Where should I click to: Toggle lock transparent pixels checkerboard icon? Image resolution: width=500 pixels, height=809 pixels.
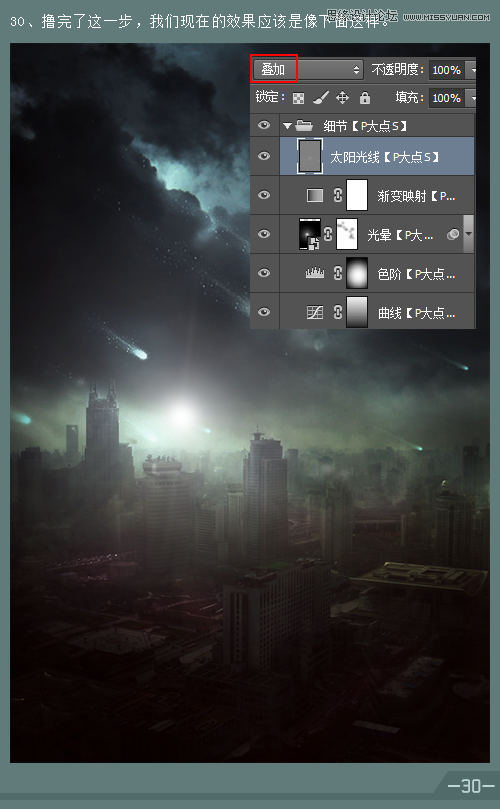298,98
